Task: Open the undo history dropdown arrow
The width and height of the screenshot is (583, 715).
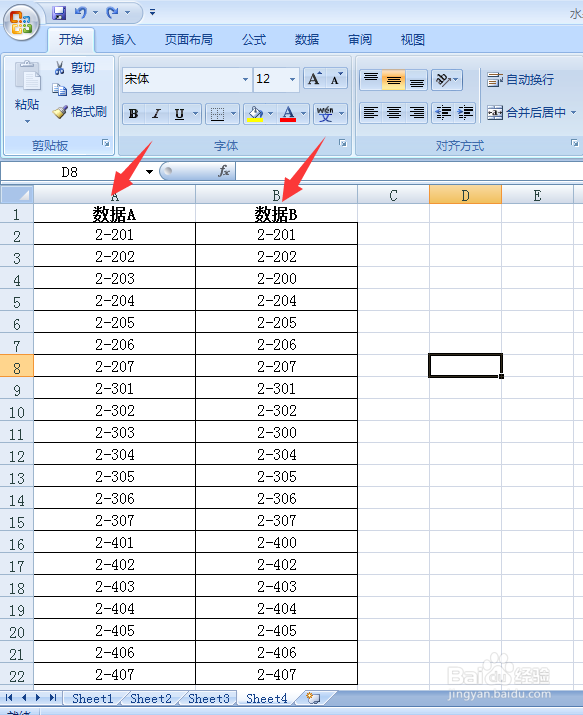Action: click(95, 13)
